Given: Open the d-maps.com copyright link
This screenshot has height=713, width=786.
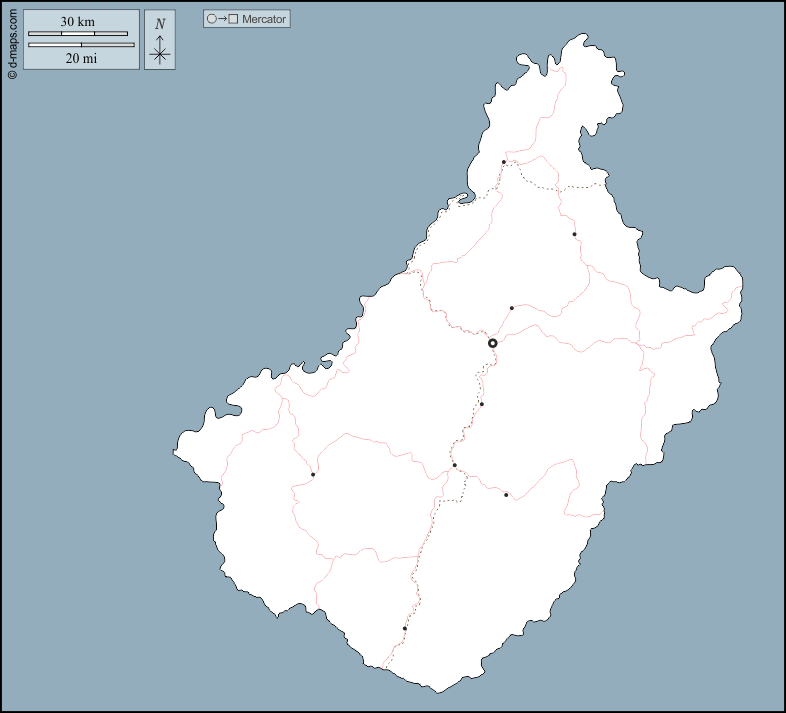Looking at the screenshot, I should (x=11, y=40).
